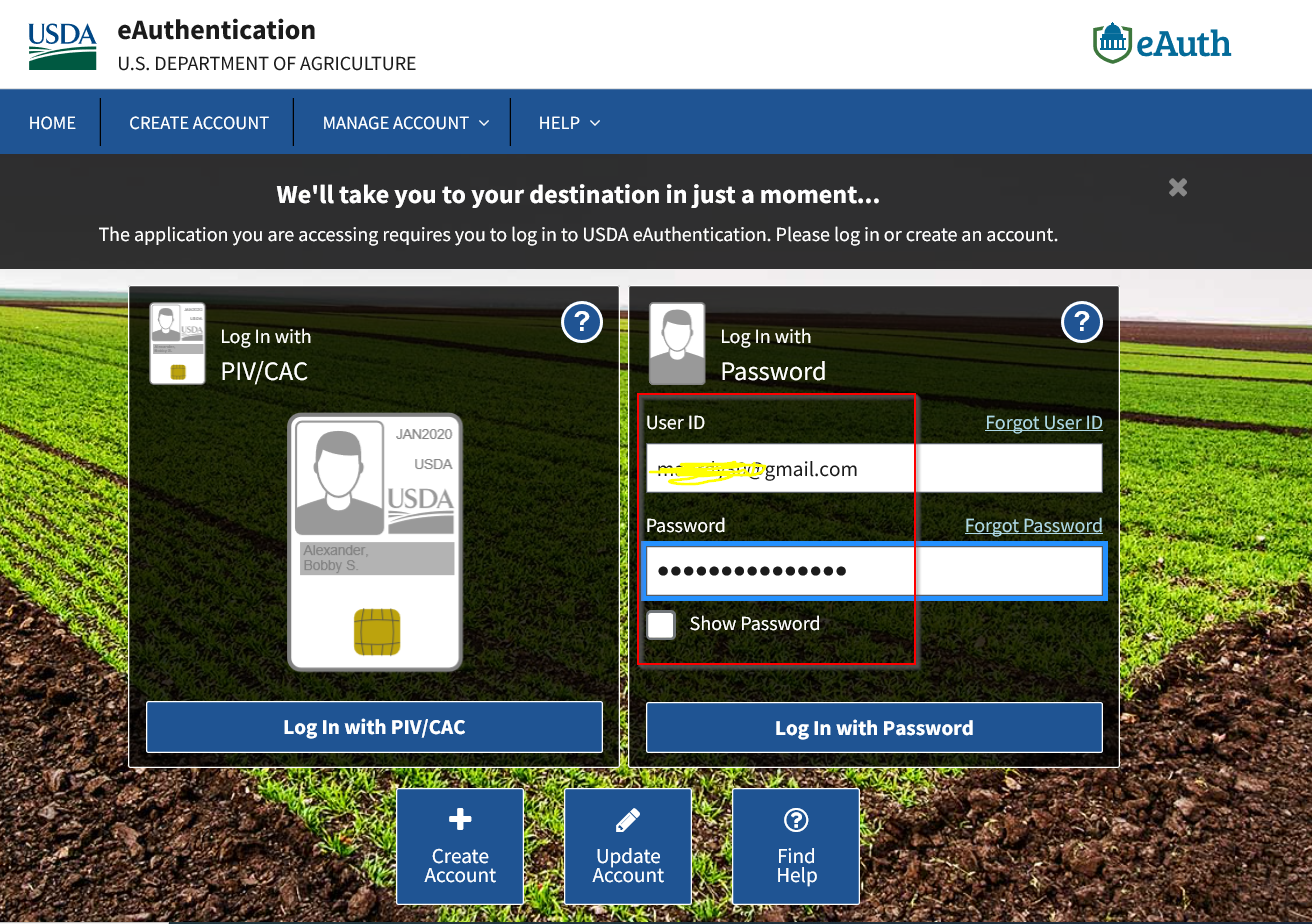1312x924 pixels.
Task: Open help for PIV/CAC login
Action: (x=582, y=322)
